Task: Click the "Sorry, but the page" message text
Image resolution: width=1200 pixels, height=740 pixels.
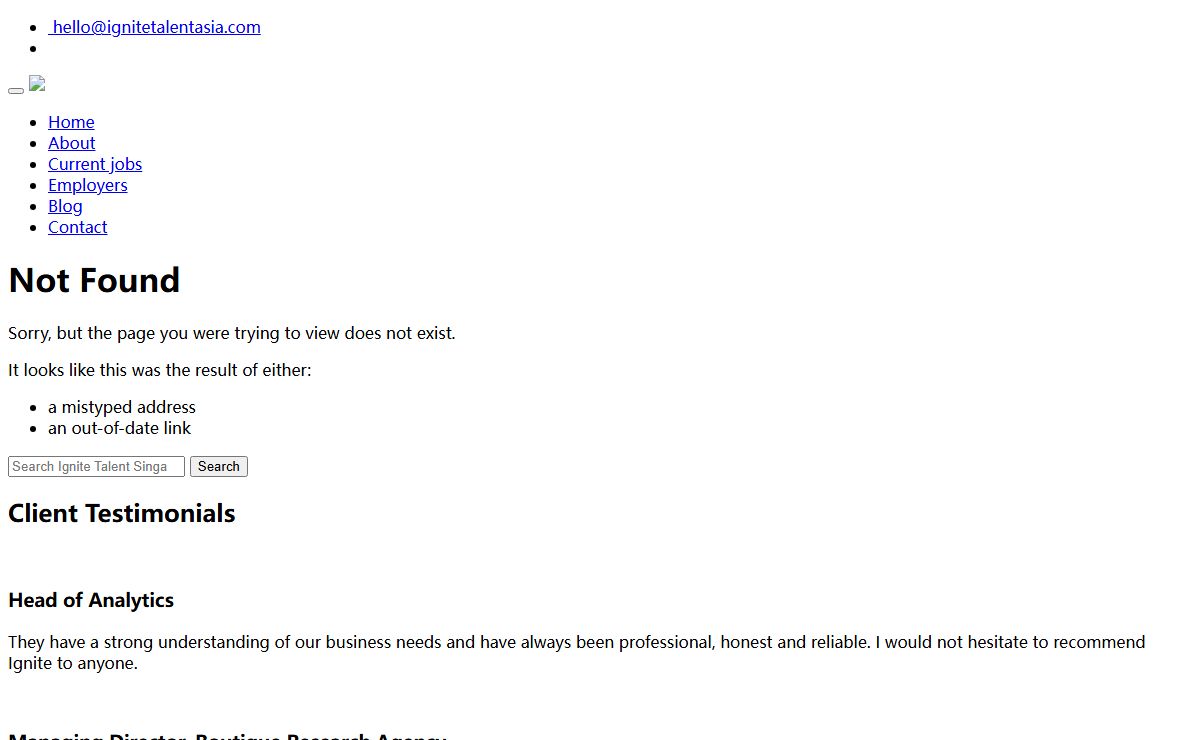Action: [231, 333]
